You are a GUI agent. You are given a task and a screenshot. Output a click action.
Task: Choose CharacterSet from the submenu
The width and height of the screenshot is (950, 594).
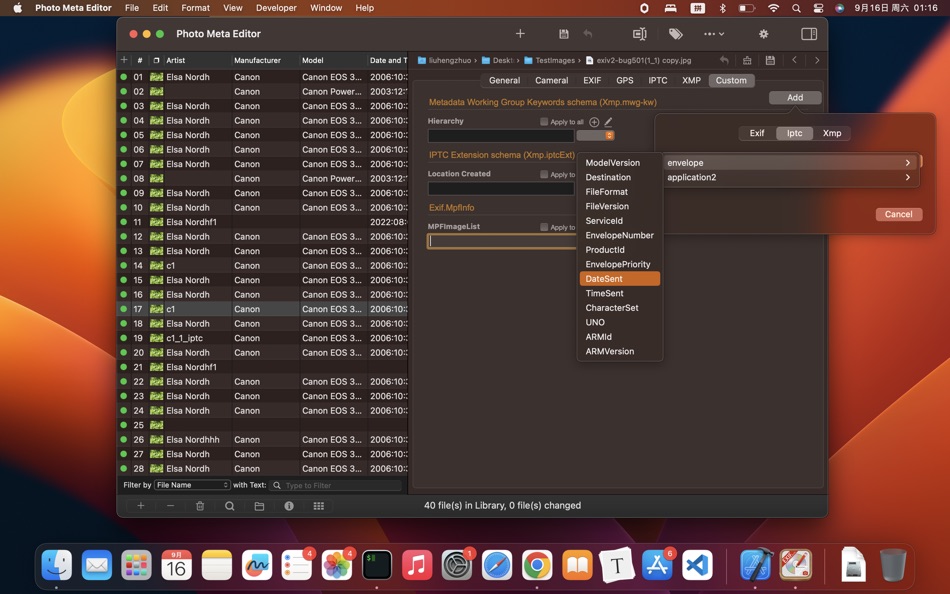point(620,308)
